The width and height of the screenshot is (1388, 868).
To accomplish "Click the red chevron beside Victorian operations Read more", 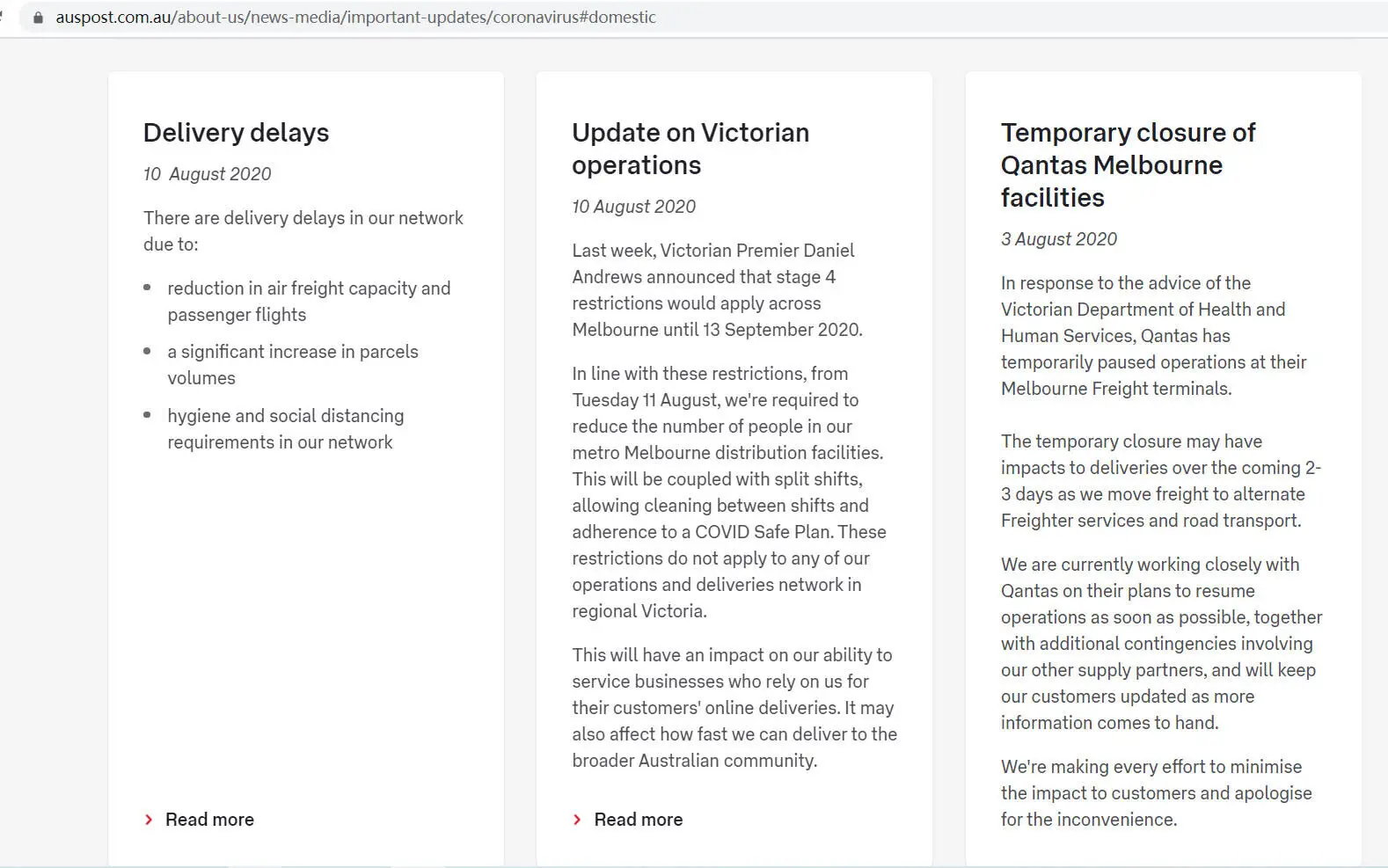I will (577, 820).
